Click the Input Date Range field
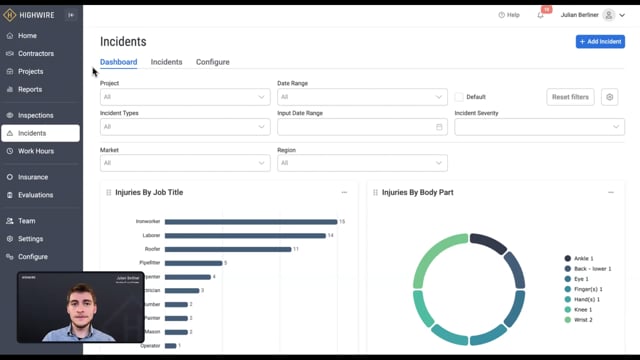Viewport: 640px width, 360px height. click(x=362, y=127)
